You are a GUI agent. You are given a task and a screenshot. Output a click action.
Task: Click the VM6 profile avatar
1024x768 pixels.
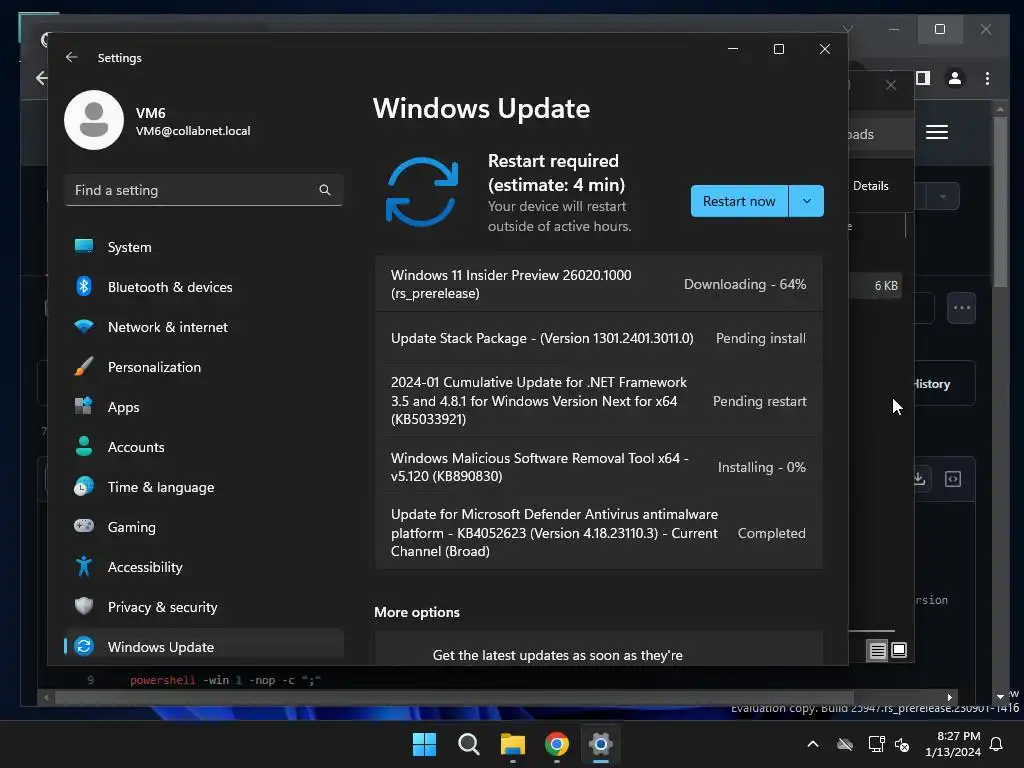(94, 120)
